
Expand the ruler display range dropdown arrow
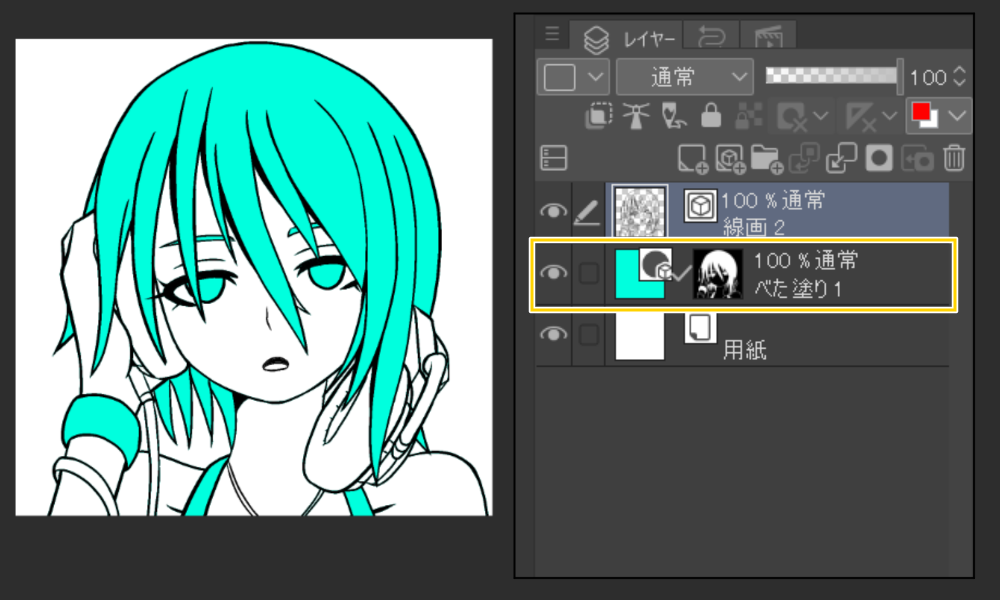[889, 117]
